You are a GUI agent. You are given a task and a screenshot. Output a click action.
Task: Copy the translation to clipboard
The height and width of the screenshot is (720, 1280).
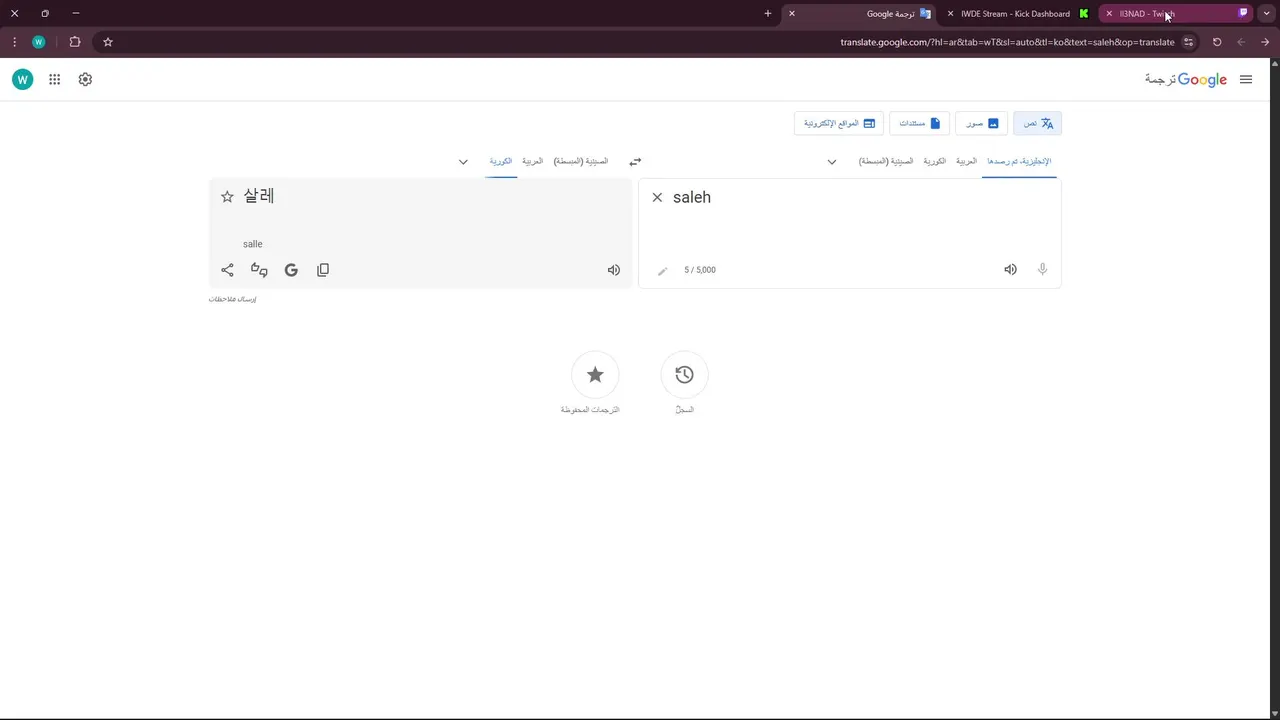[x=323, y=270]
